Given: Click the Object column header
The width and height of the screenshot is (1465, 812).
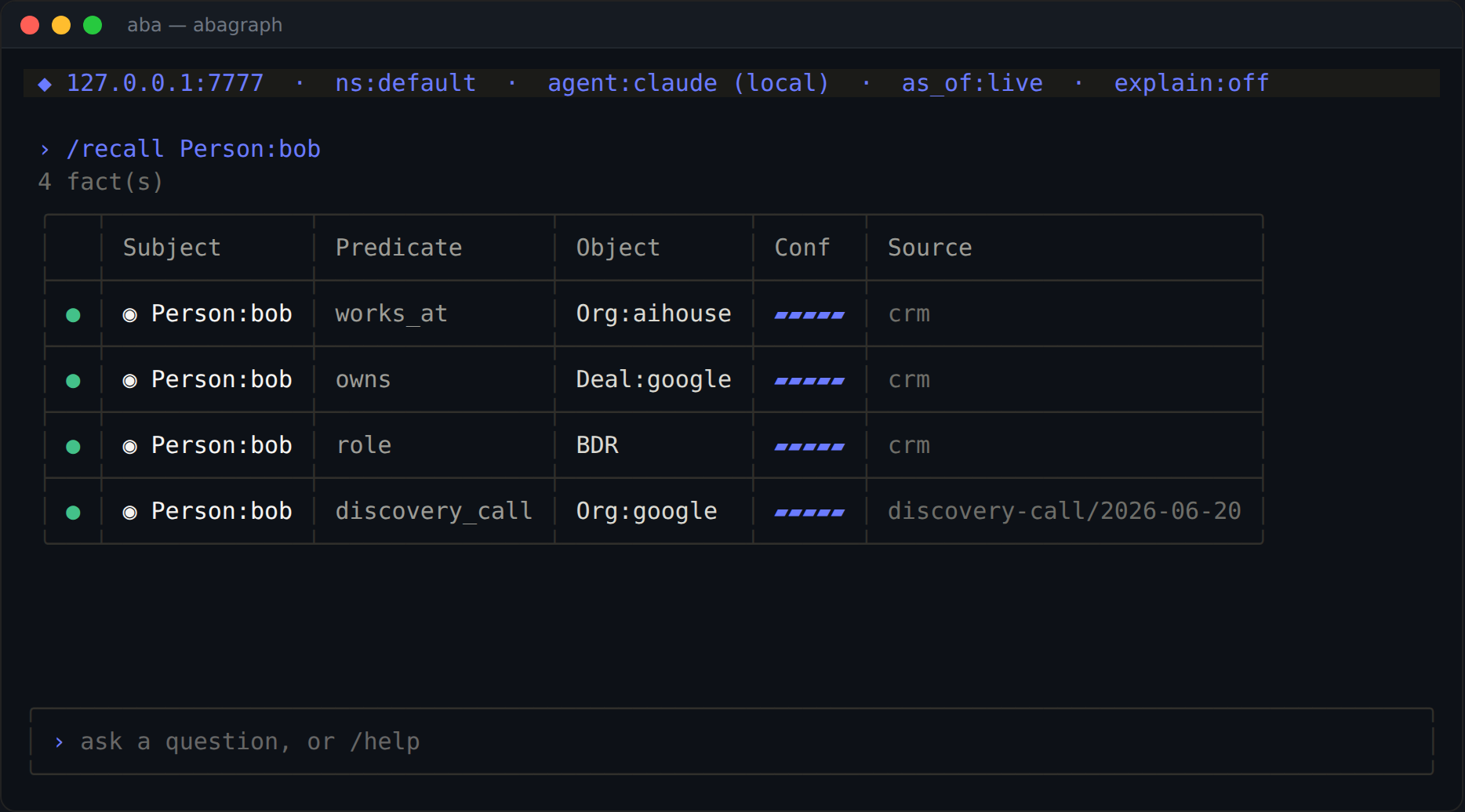Looking at the screenshot, I should coord(618,248).
